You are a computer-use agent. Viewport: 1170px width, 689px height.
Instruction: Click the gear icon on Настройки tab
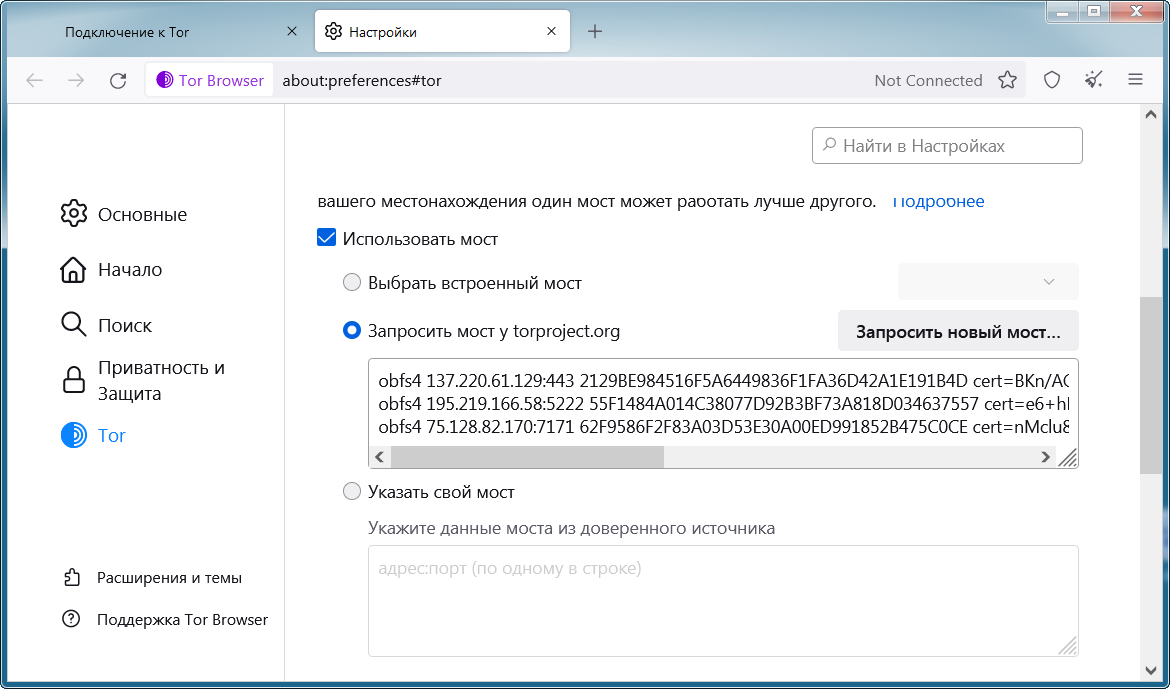[x=334, y=31]
